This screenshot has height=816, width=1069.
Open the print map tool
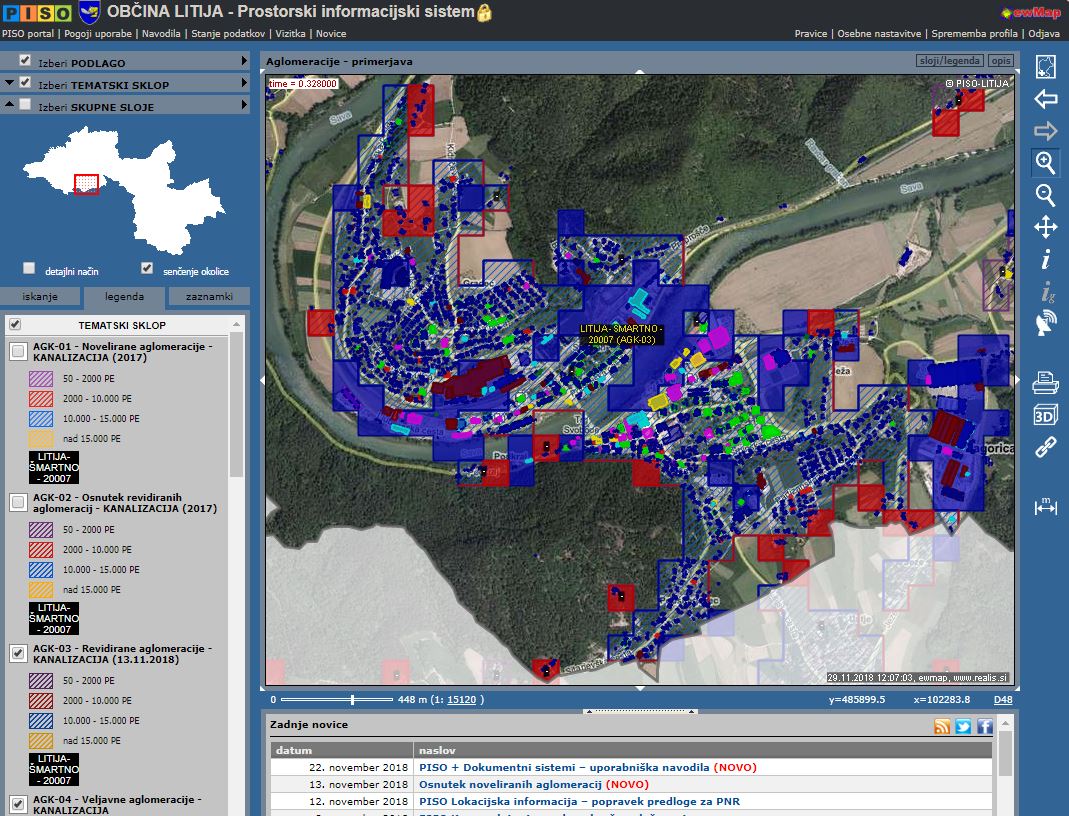point(1045,381)
